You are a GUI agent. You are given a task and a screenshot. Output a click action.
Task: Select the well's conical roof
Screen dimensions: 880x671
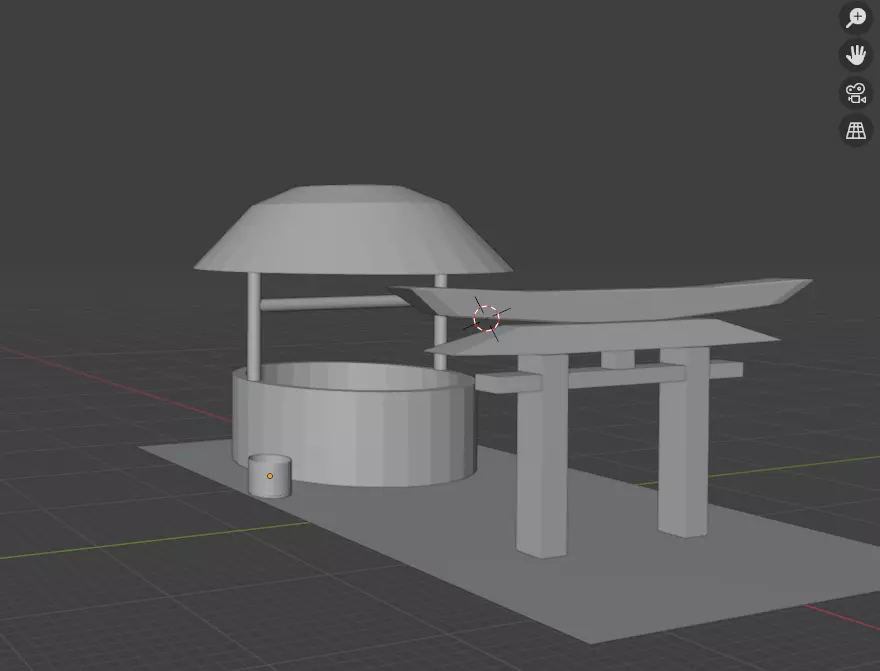(353, 230)
